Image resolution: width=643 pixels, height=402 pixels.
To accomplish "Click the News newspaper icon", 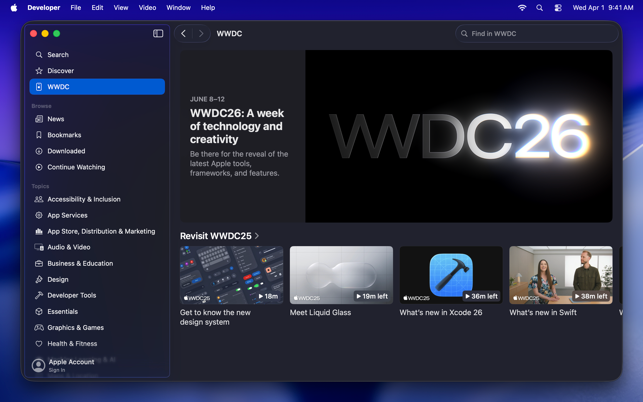I will pos(39,119).
